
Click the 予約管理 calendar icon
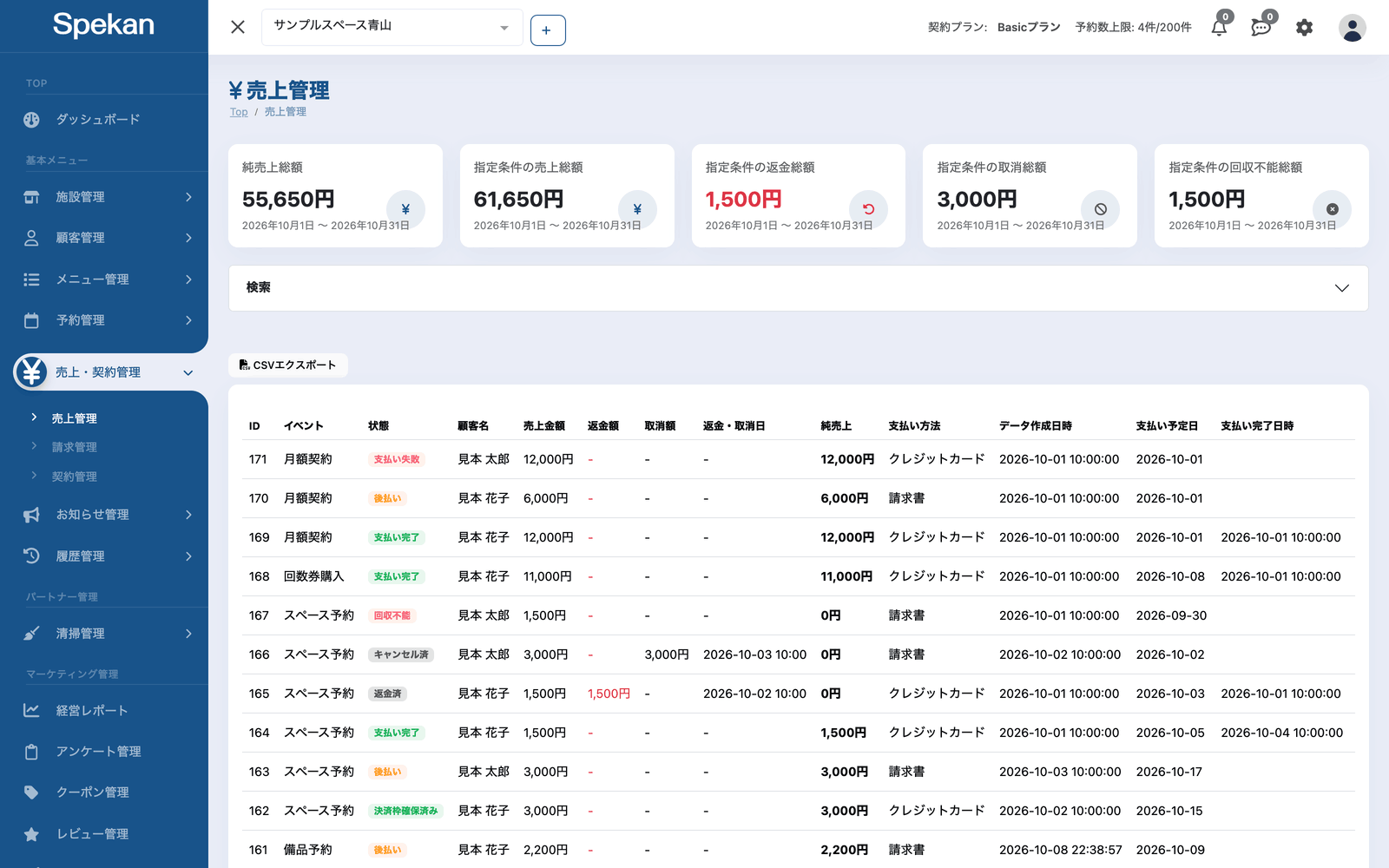(31, 320)
